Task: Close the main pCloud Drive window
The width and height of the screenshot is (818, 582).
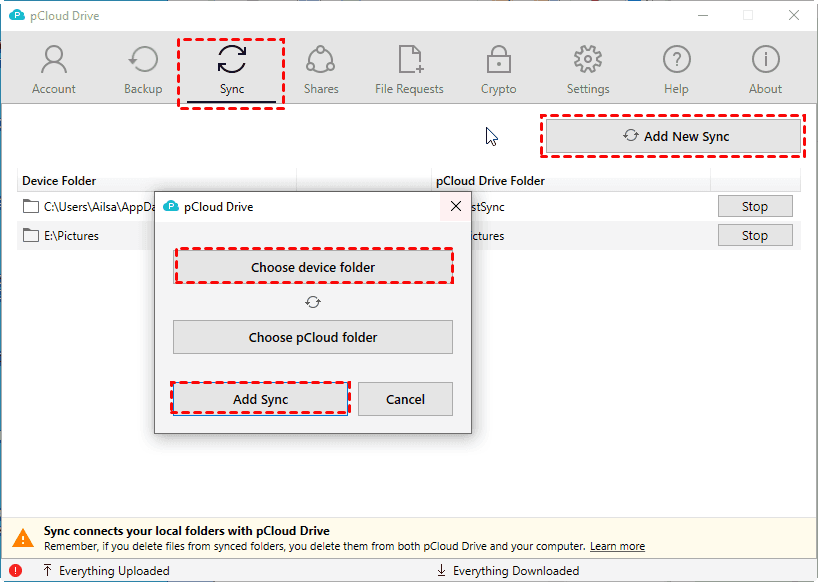Action: click(x=793, y=16)
